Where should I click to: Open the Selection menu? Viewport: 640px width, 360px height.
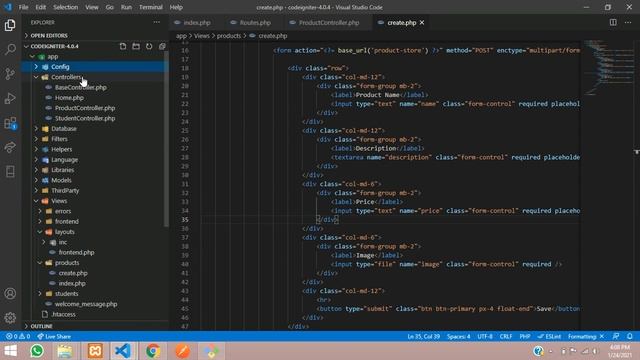click(x=66, y=7)
